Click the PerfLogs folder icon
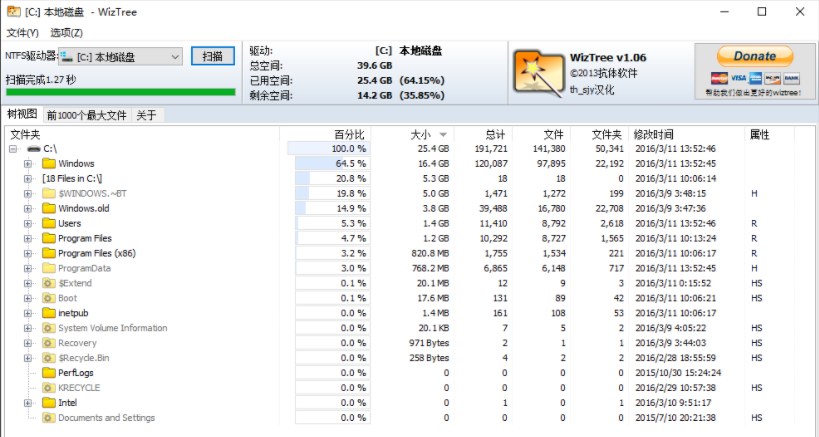This screenshot has height=437, width=819. [x=49, y=373]
